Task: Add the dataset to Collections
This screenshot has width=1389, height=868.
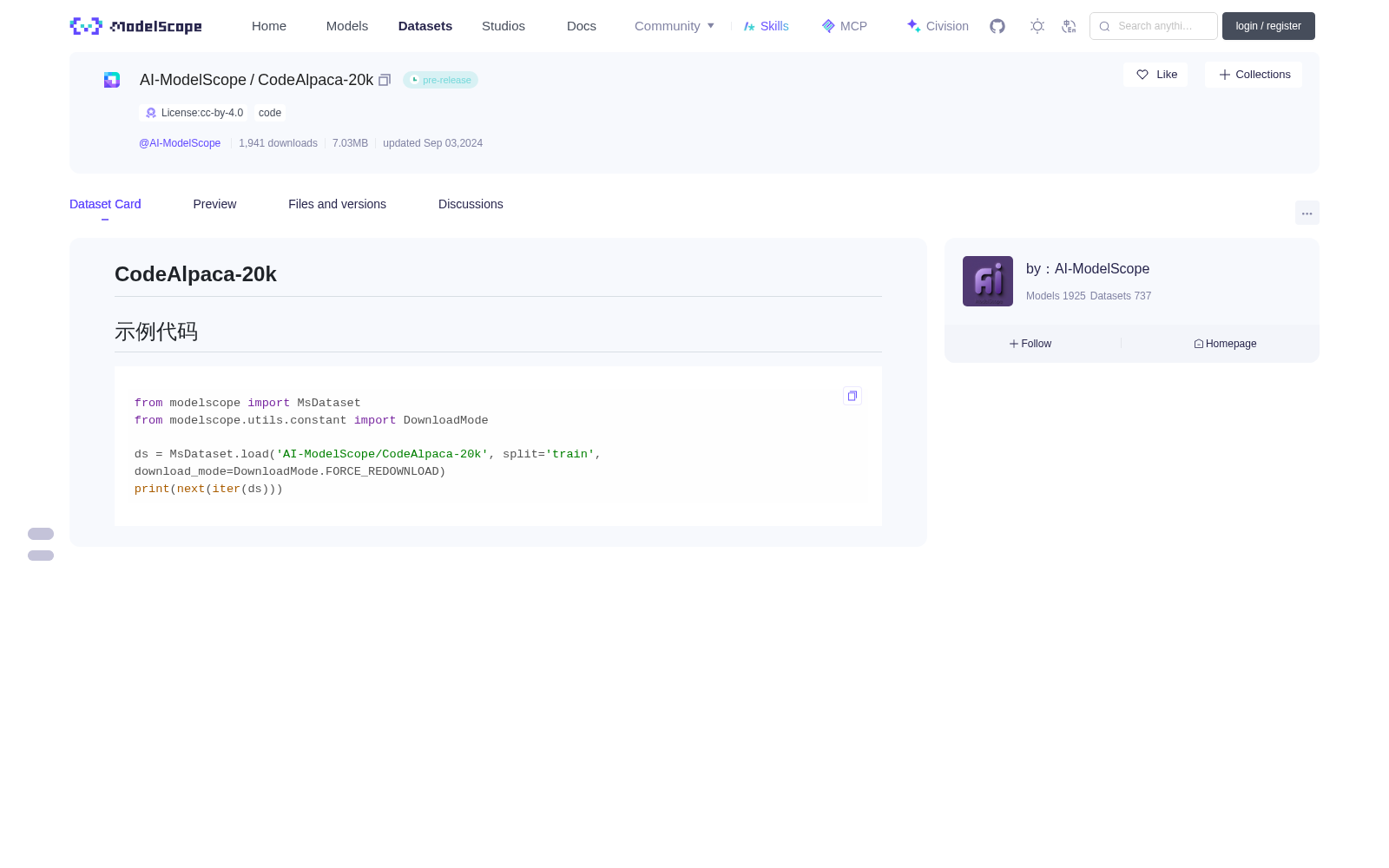Action: 1254,75
